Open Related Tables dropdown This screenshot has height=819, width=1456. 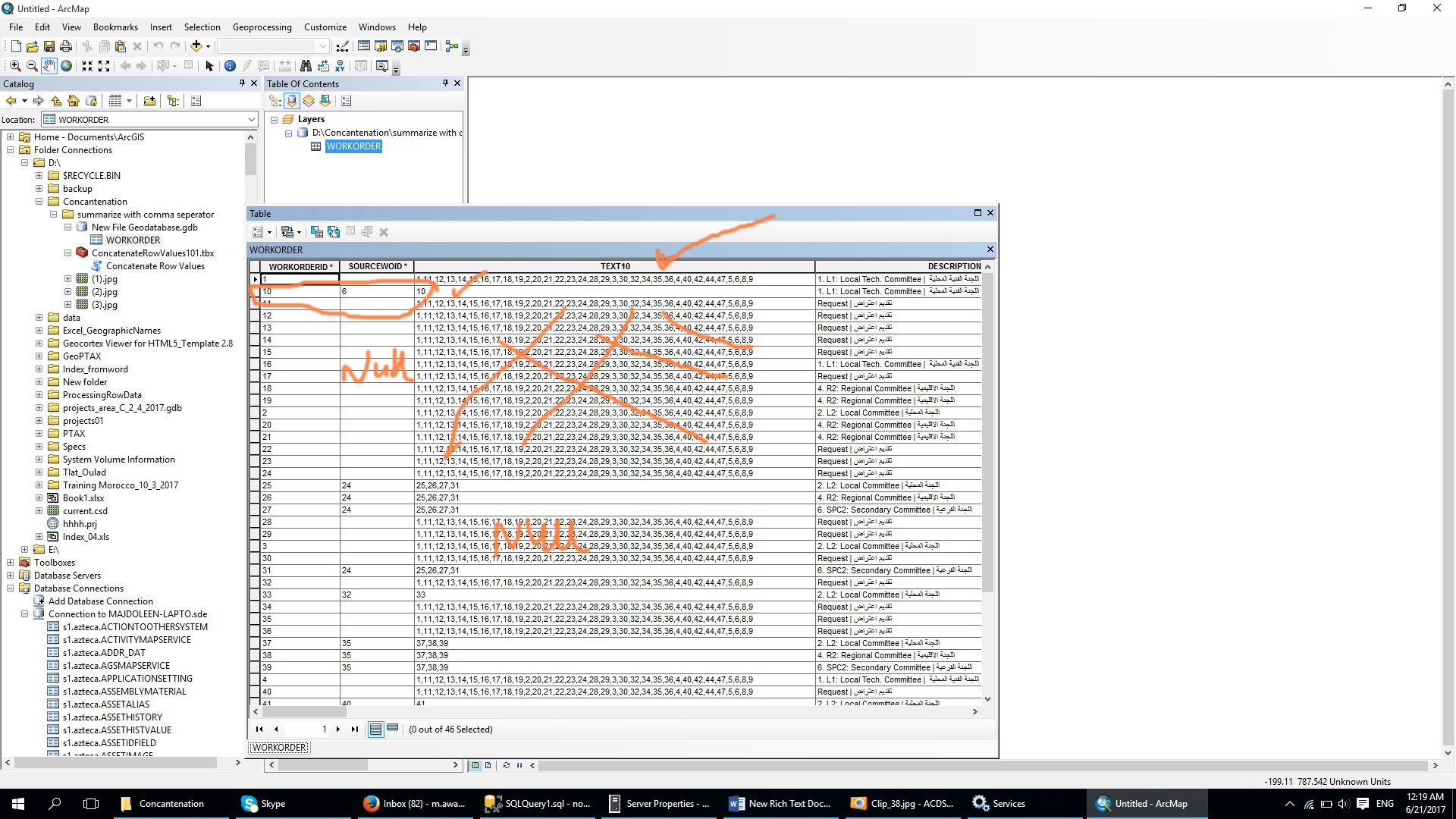[x=292, y=232]
